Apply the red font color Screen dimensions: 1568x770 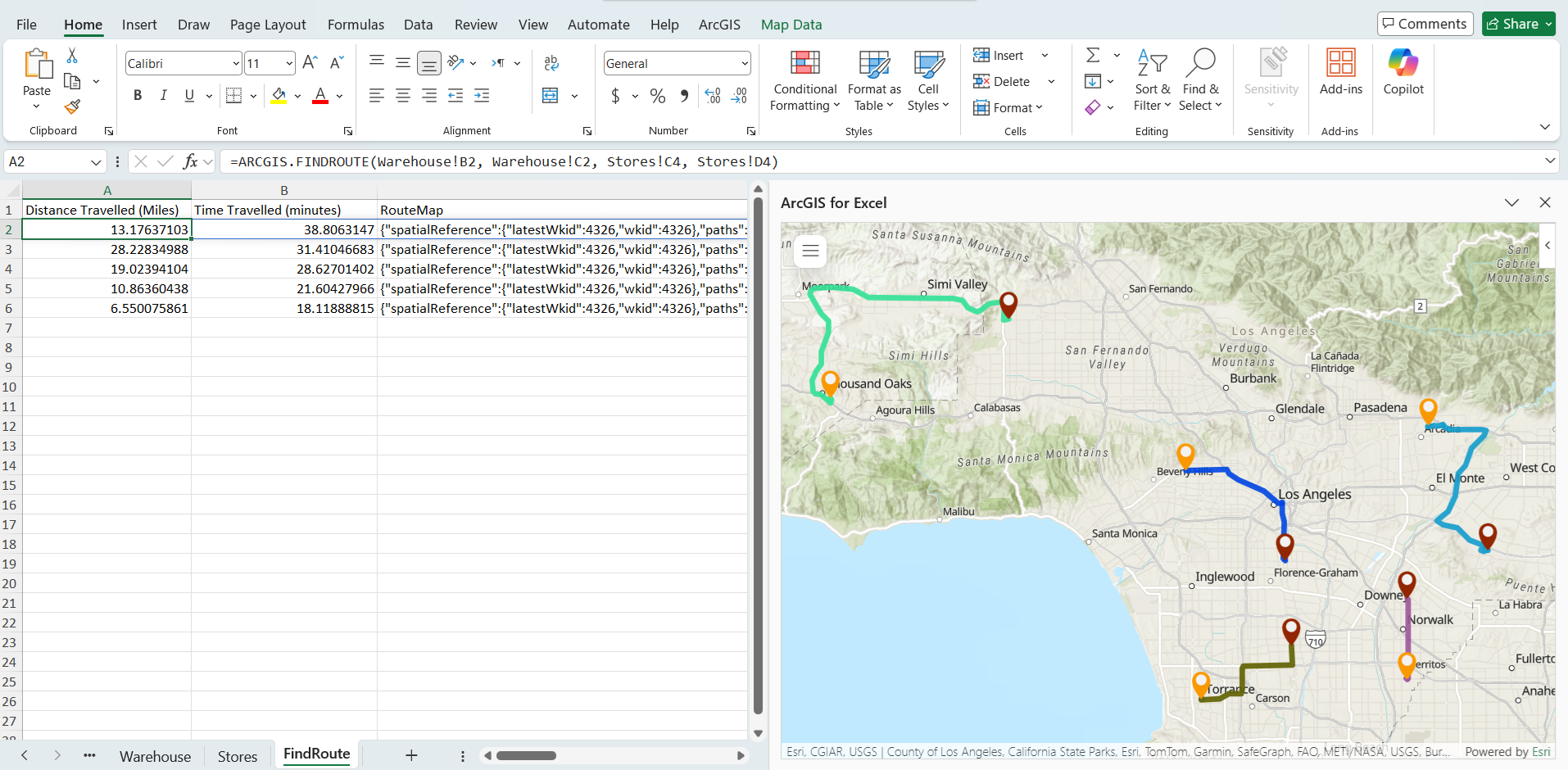320,96
